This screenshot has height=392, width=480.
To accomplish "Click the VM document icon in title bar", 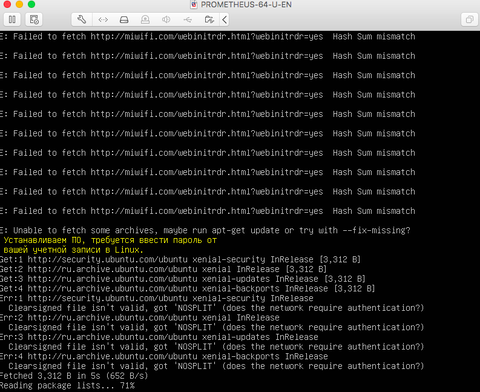I will click(x=194, y=5).
